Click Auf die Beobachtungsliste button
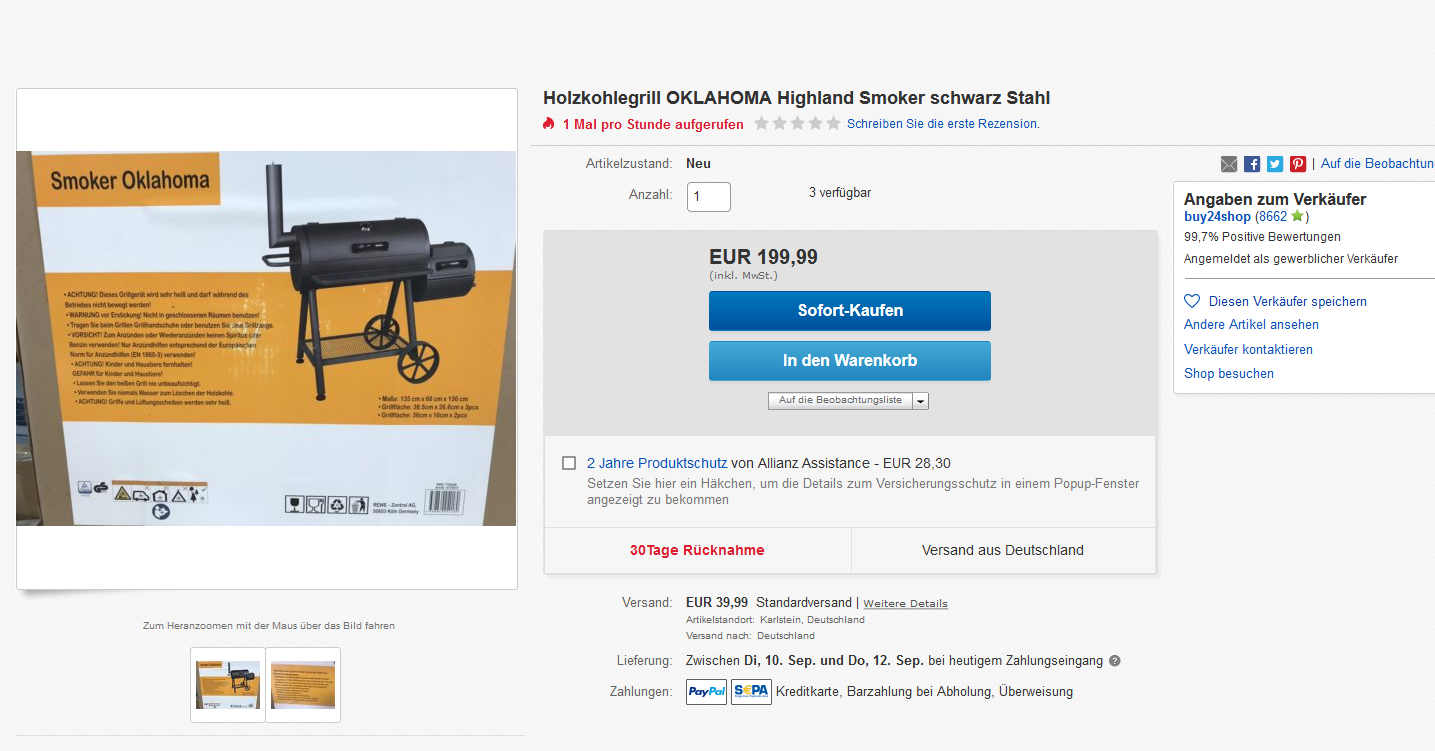The width and height of the screenshot is (1435, 751). pyautogui.click(x=840, y=401)
